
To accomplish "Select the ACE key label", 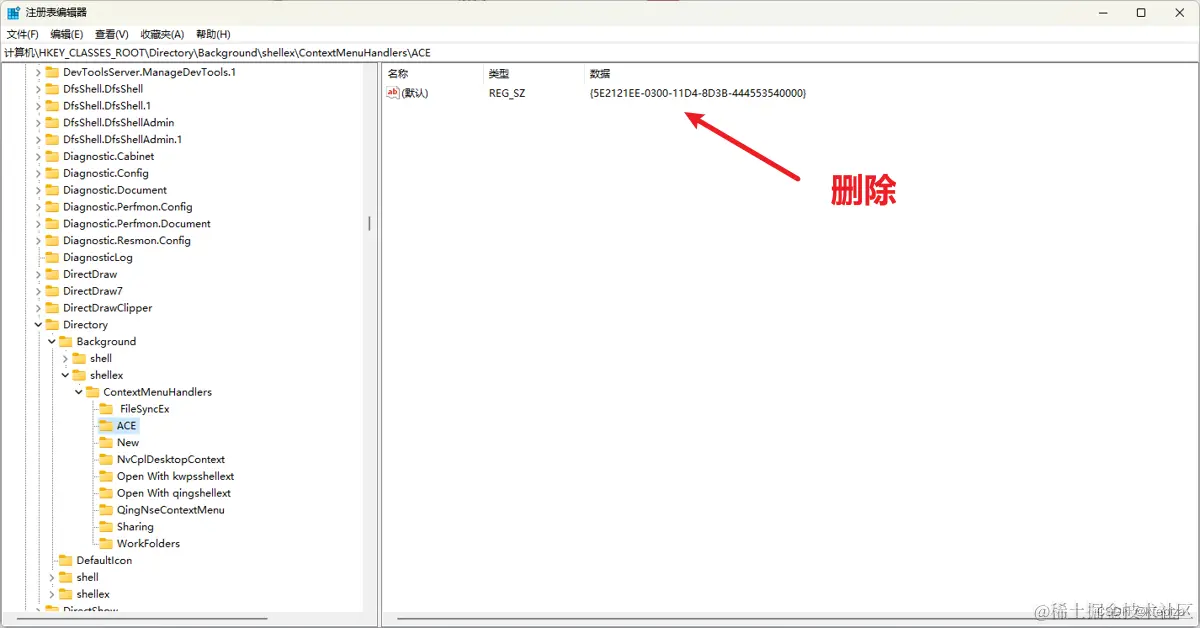I will point(126,426).
